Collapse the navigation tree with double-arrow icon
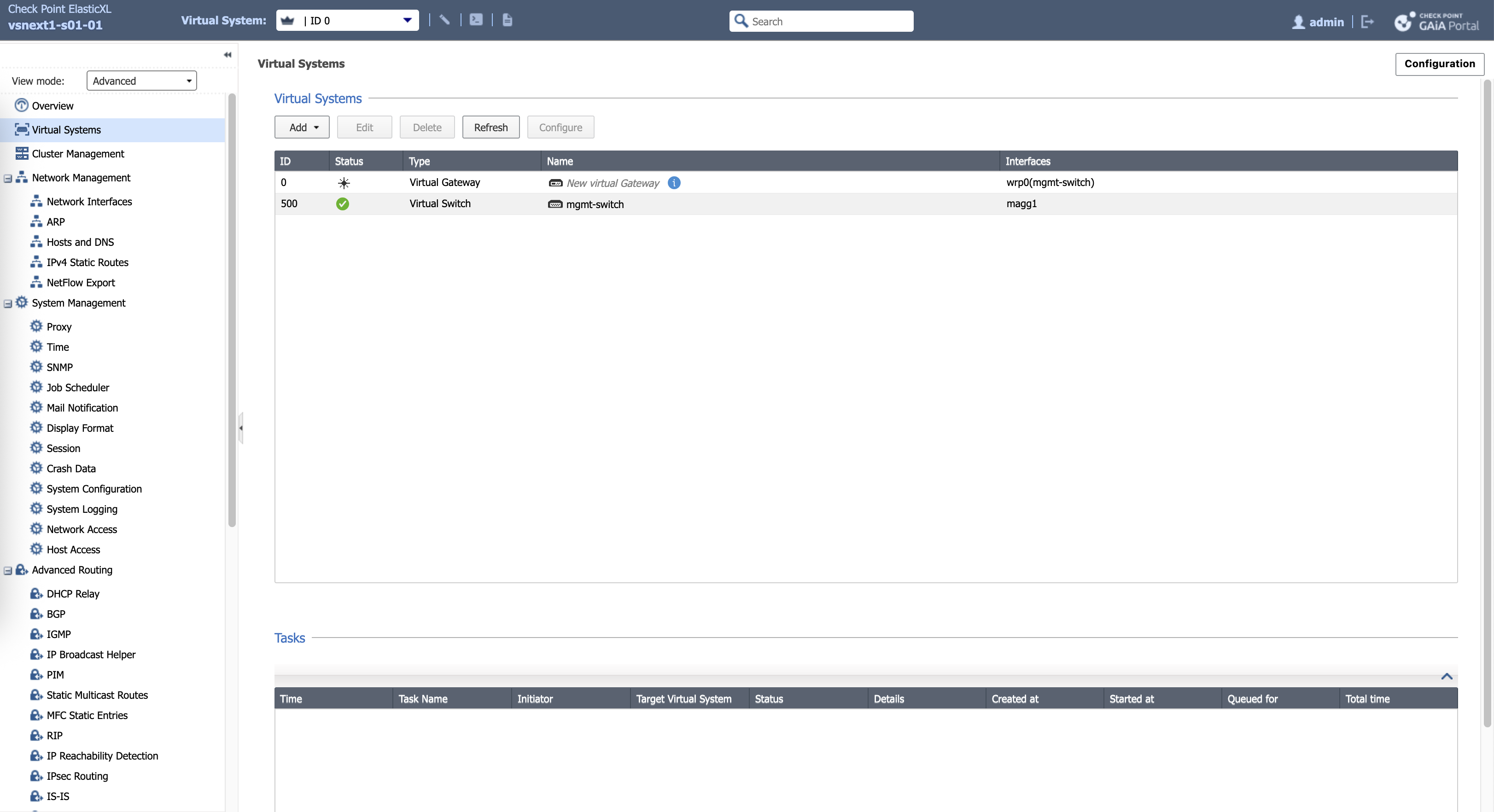Image resolution: width=1494 pixels, height=812 pixels. [228, 54]
